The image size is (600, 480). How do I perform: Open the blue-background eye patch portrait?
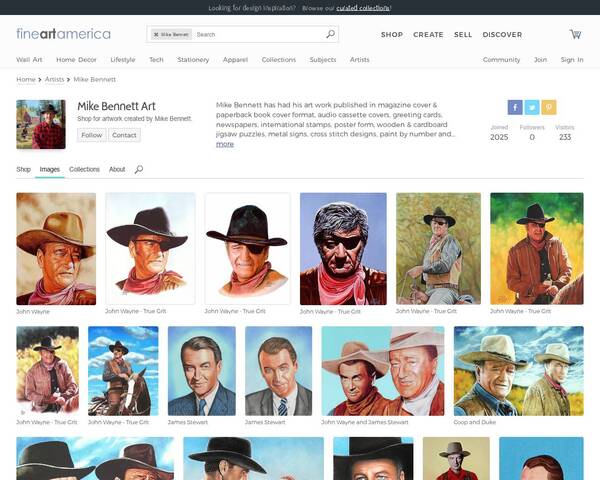point(343,249)
